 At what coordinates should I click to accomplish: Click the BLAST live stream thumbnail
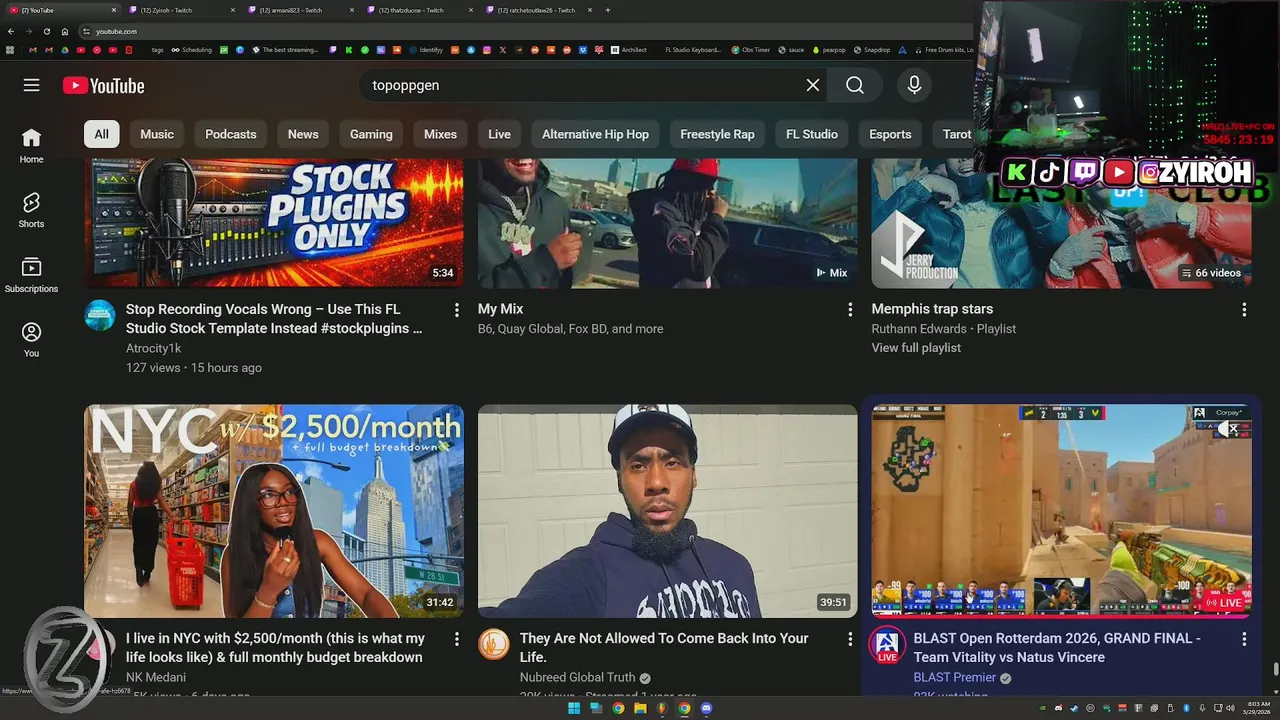tap(1061, 511)
